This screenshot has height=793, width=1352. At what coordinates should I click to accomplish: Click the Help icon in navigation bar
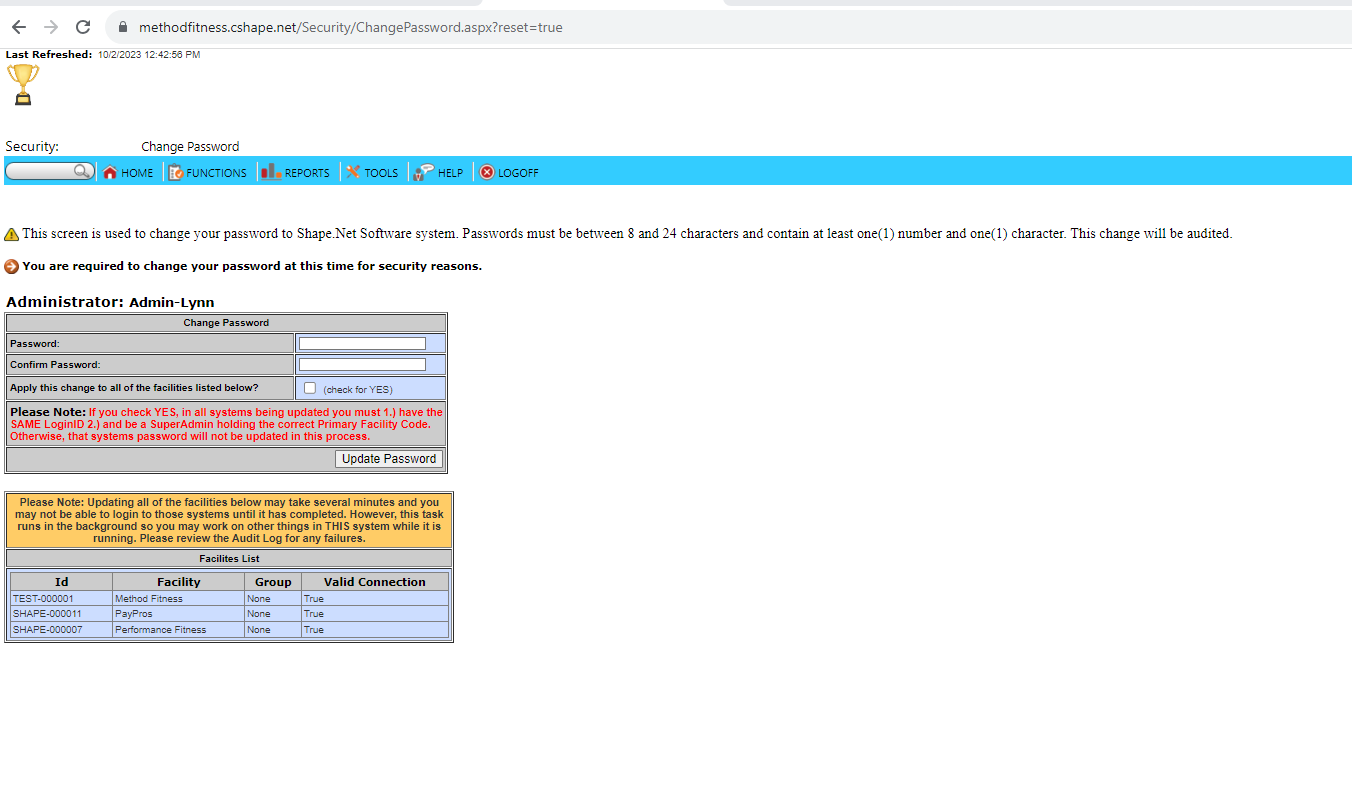click(x=424, y=172)
